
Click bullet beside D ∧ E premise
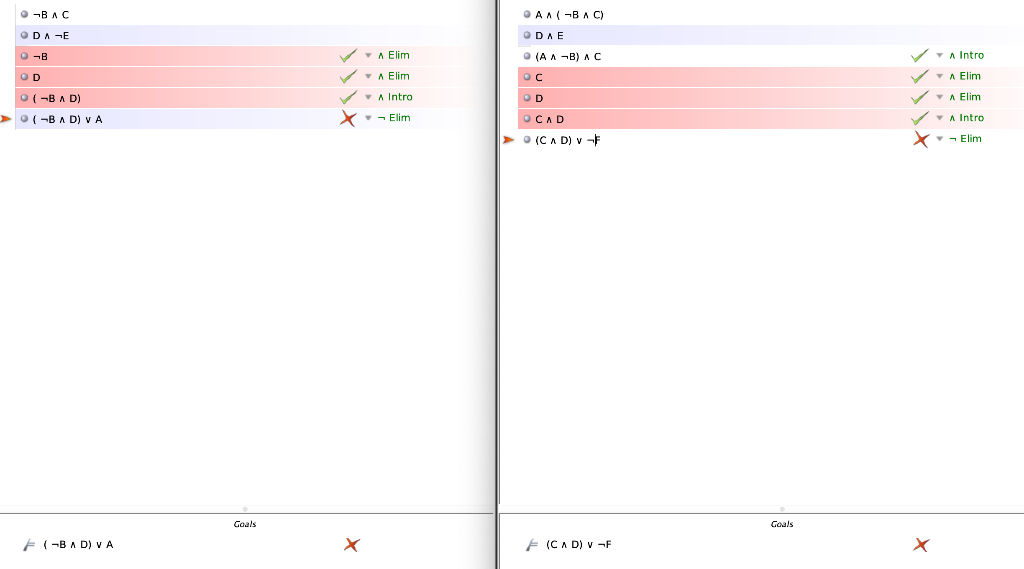(x=527, y=35)
